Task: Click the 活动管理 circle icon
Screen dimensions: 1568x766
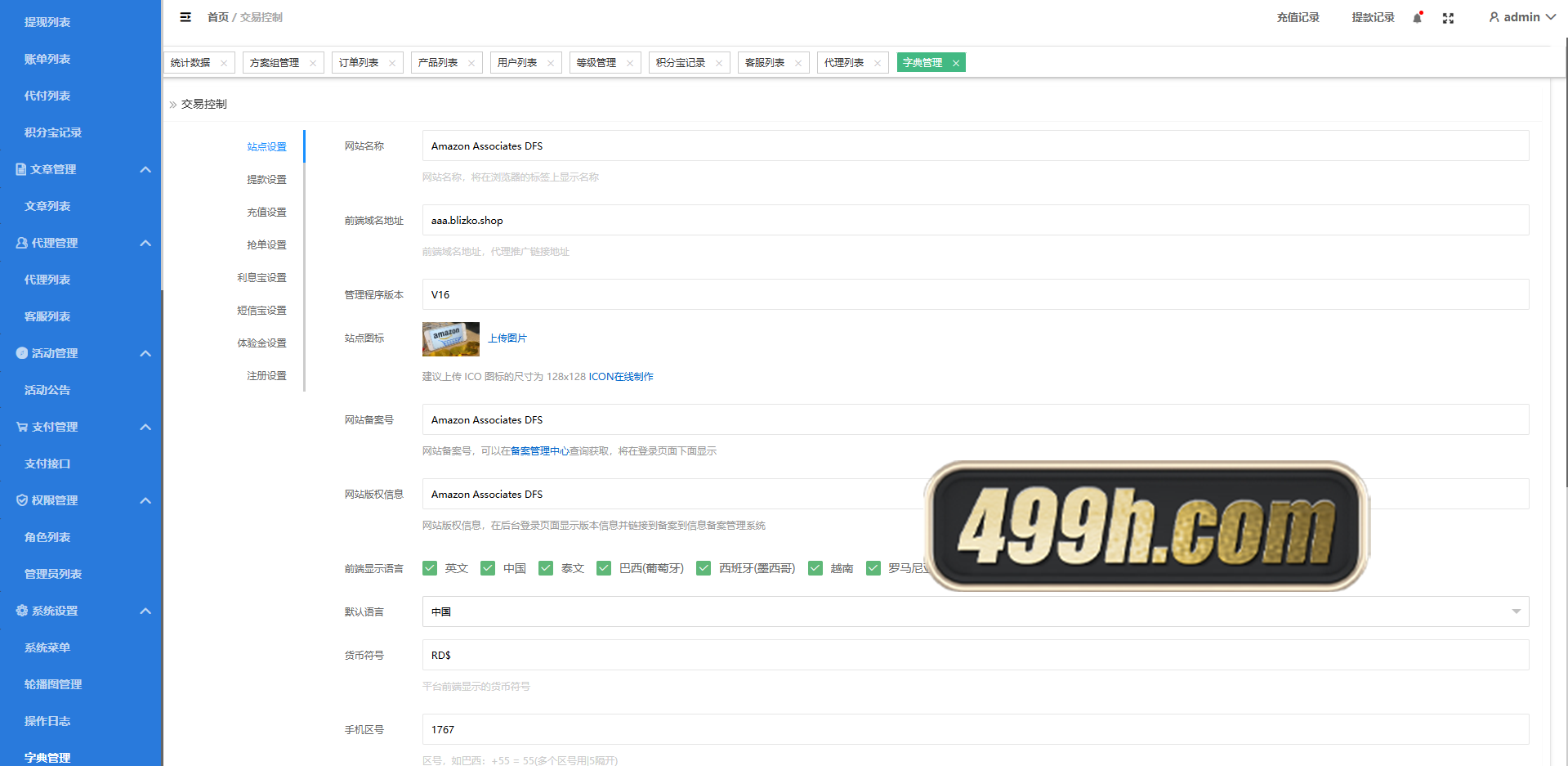Action: click(x=21, y=353)
